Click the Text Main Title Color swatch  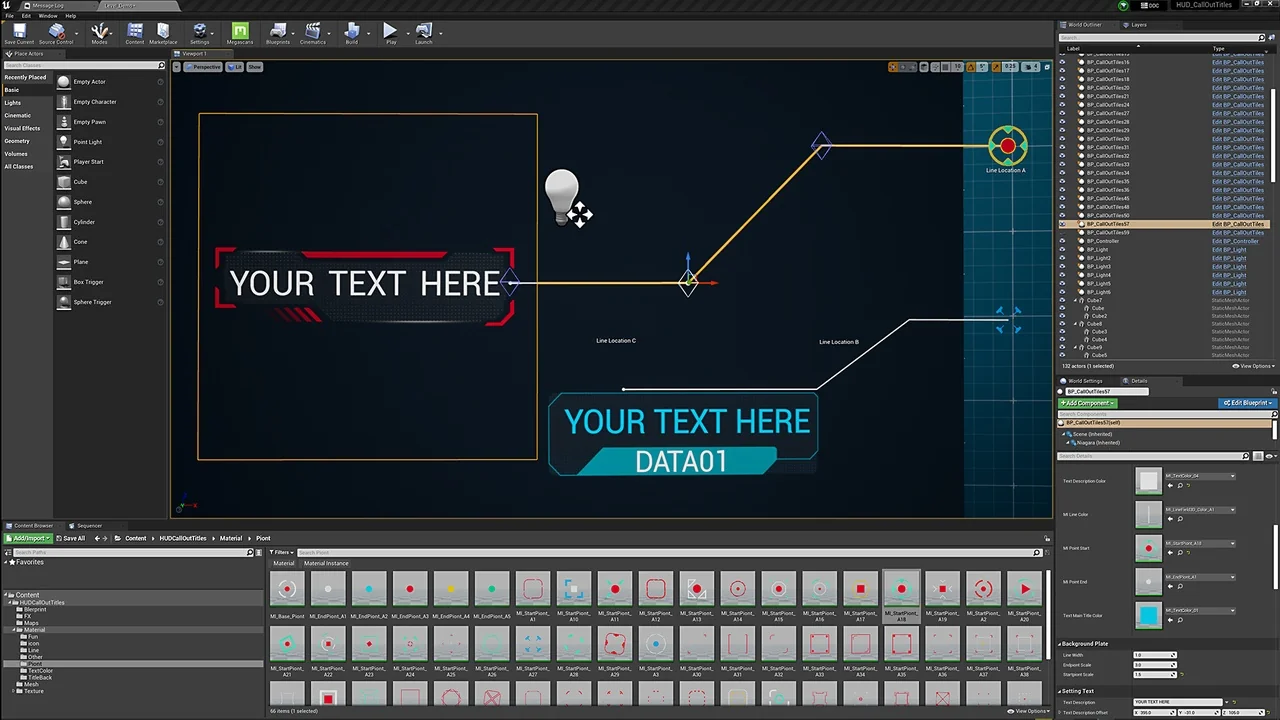click(1148, 615)
